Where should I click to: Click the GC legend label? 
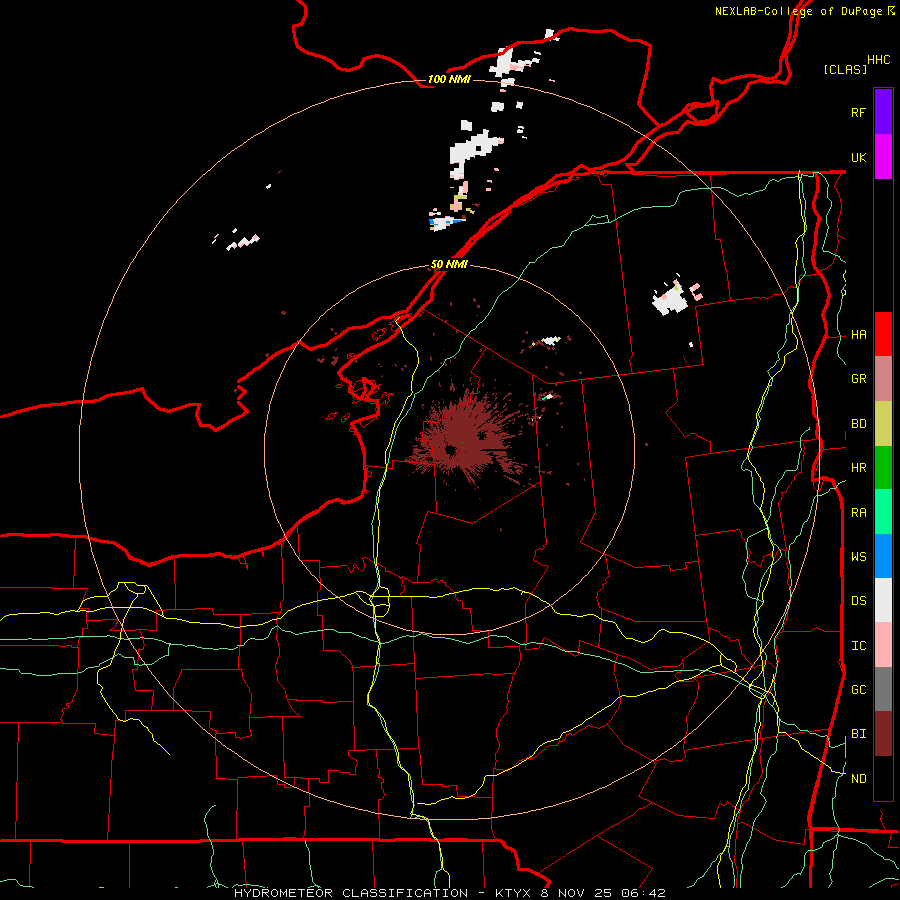[858, 690]
